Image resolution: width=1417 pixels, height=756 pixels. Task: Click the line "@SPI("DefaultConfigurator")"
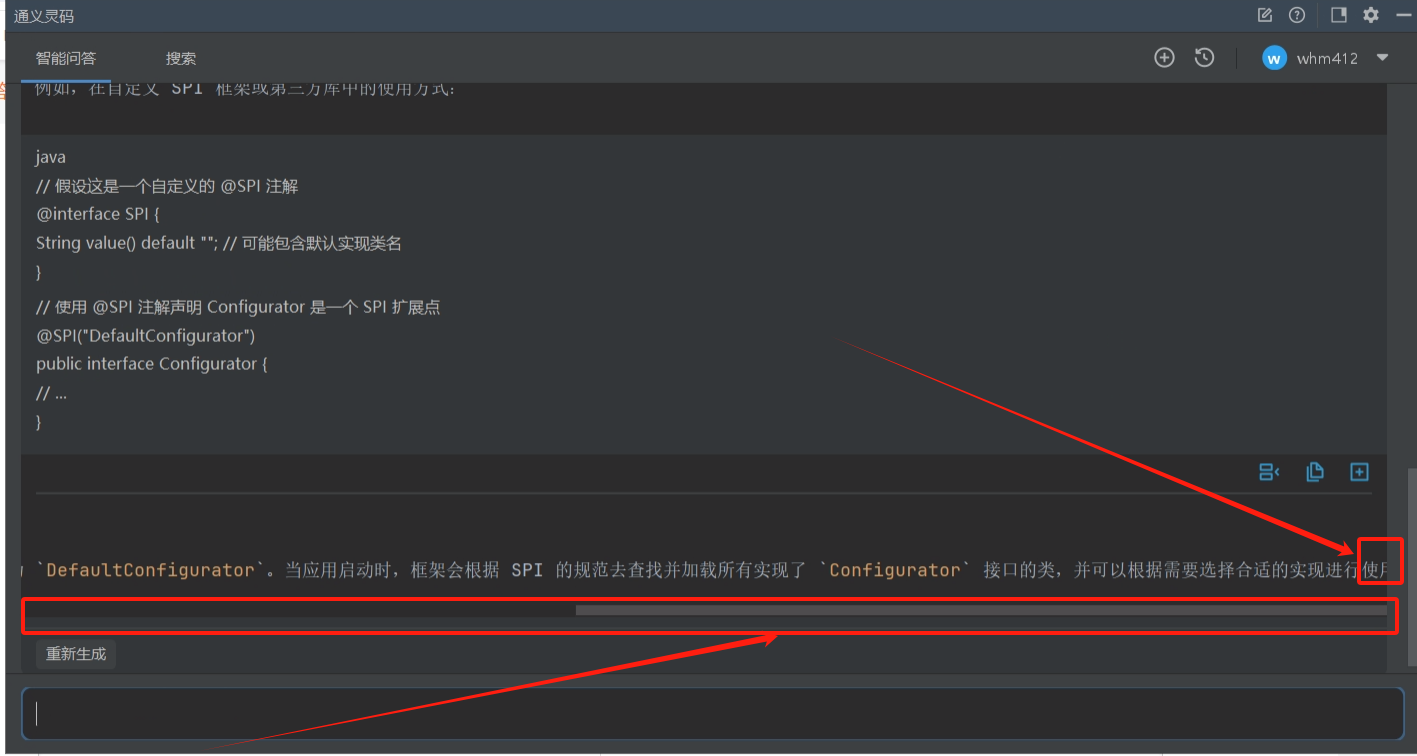(146, 335)
